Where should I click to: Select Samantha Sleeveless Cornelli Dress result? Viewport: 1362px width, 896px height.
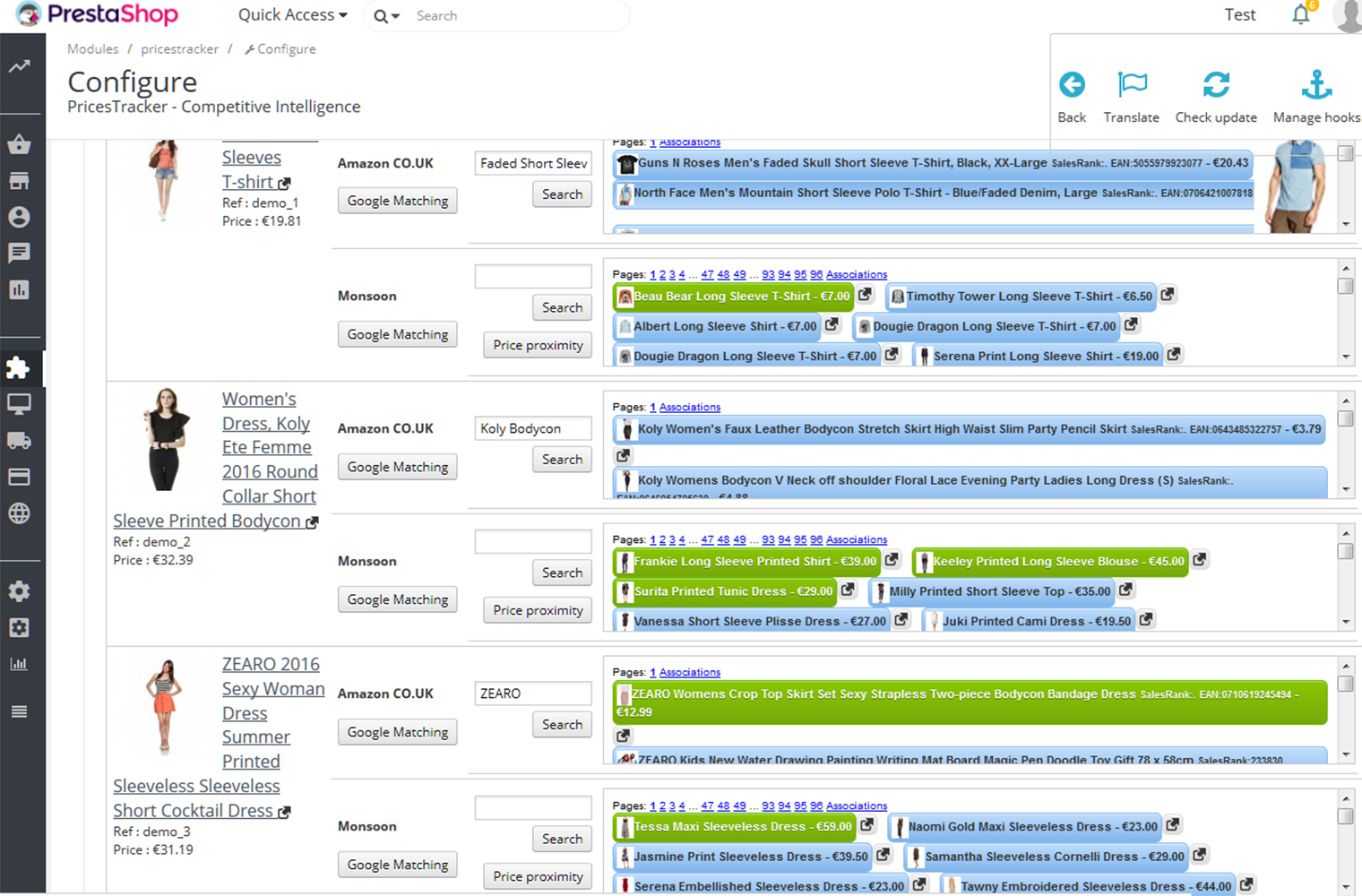(1046, 857)
